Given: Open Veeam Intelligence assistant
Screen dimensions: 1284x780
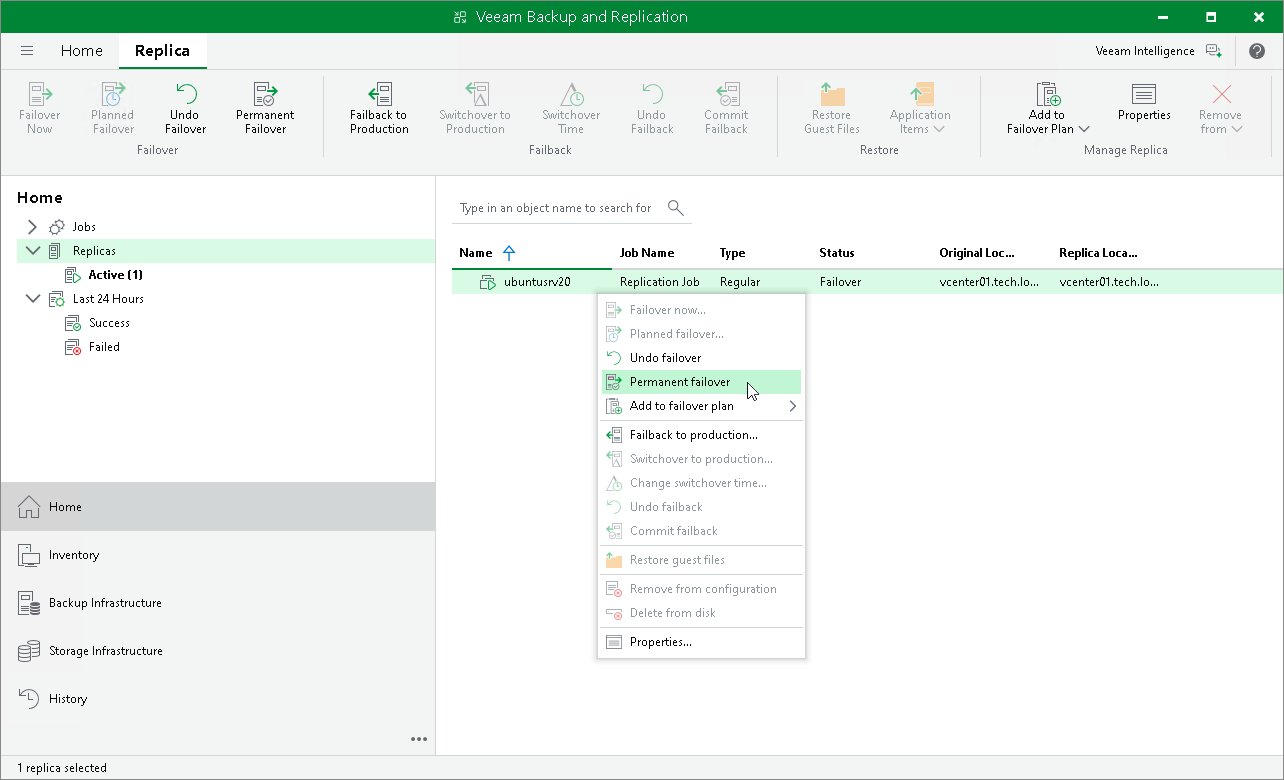Looking at the screenshot, I should (x=1158, y=51).
